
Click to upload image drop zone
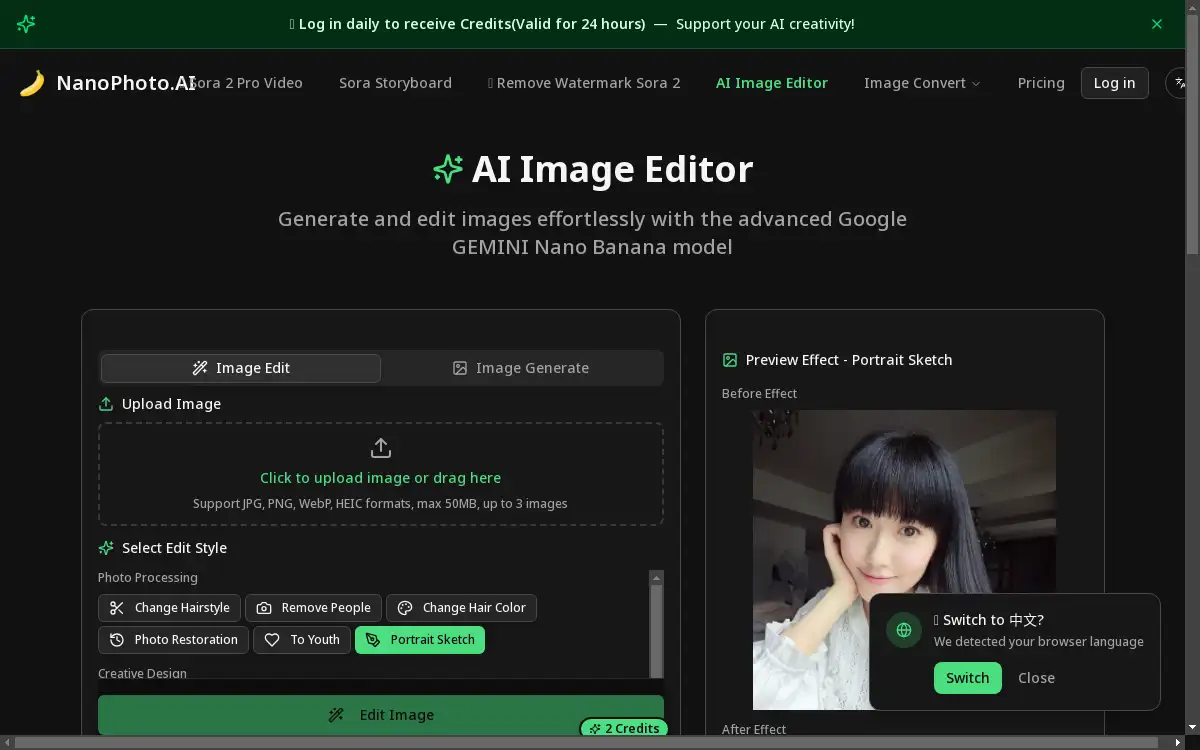point(380,474)
